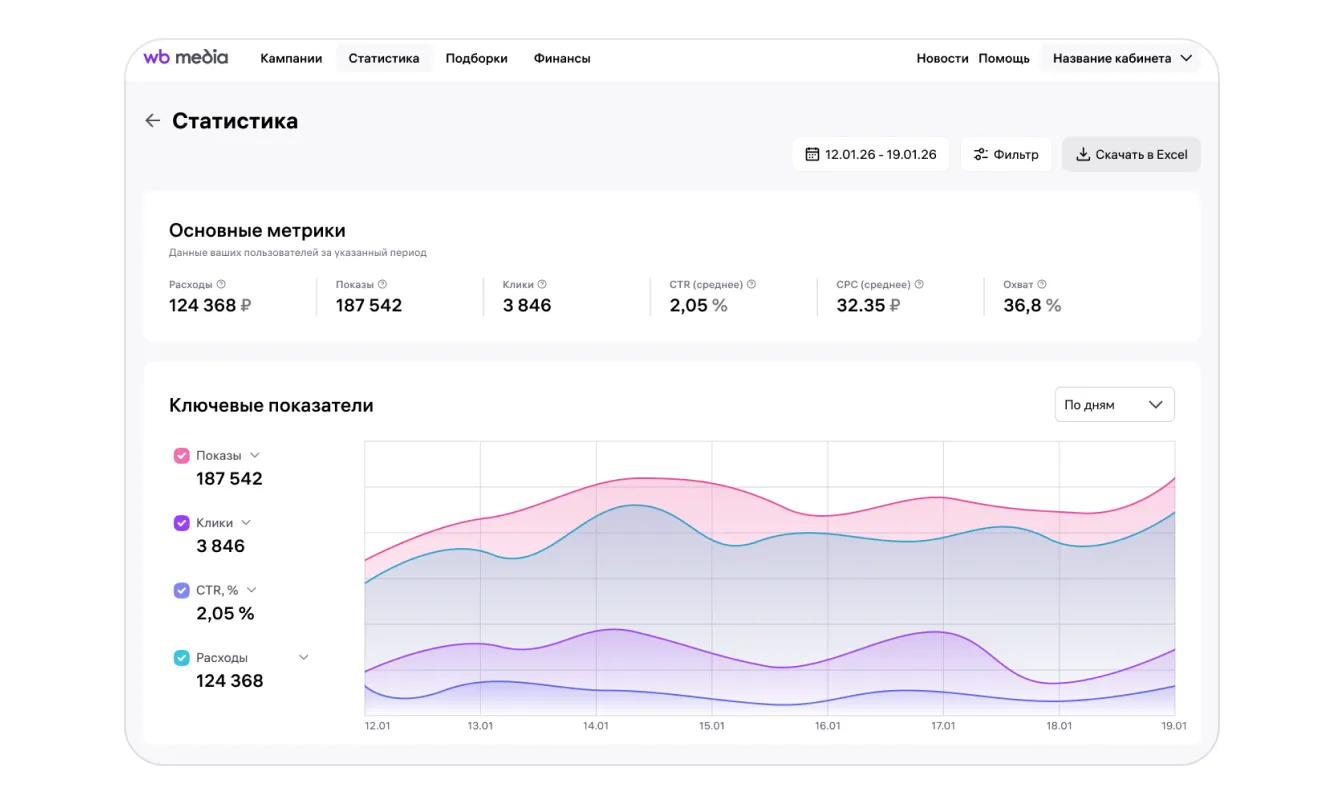This screenshot has height=802, width=1344.
Task: Click the WB Media logo
Action: 186,58
